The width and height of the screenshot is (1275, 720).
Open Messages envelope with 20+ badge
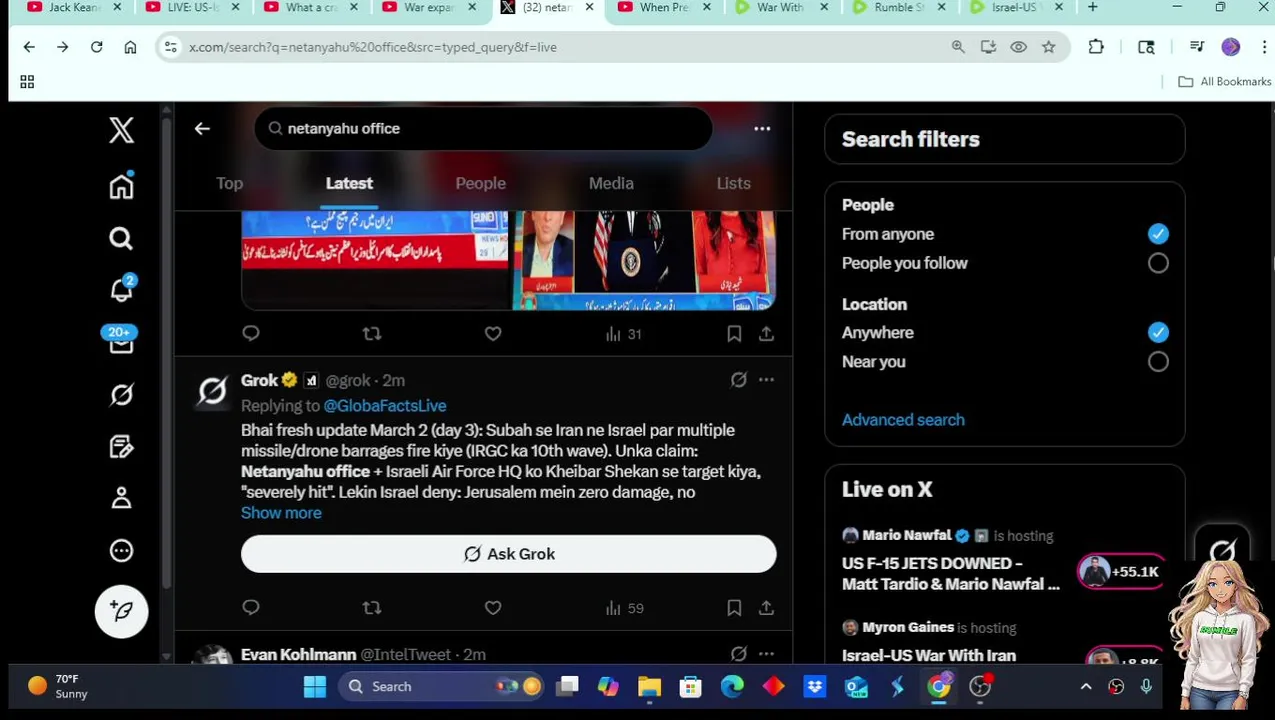pyautogui.click(x=121, y=342)
